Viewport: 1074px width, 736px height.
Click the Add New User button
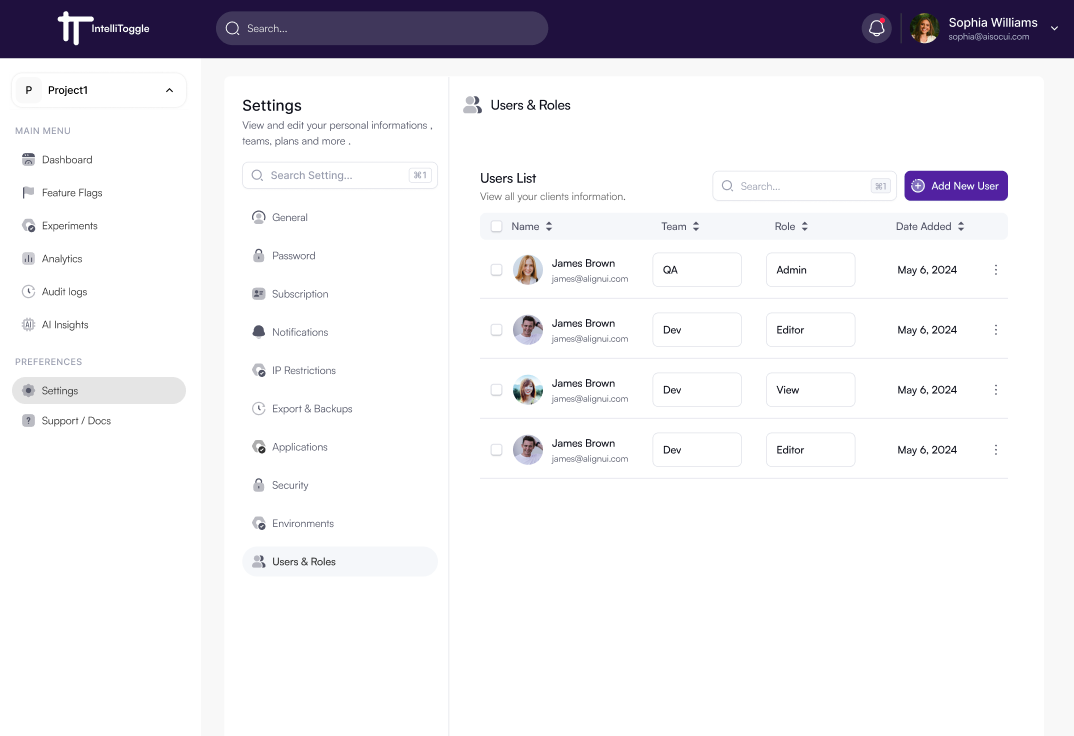(955, 185)
